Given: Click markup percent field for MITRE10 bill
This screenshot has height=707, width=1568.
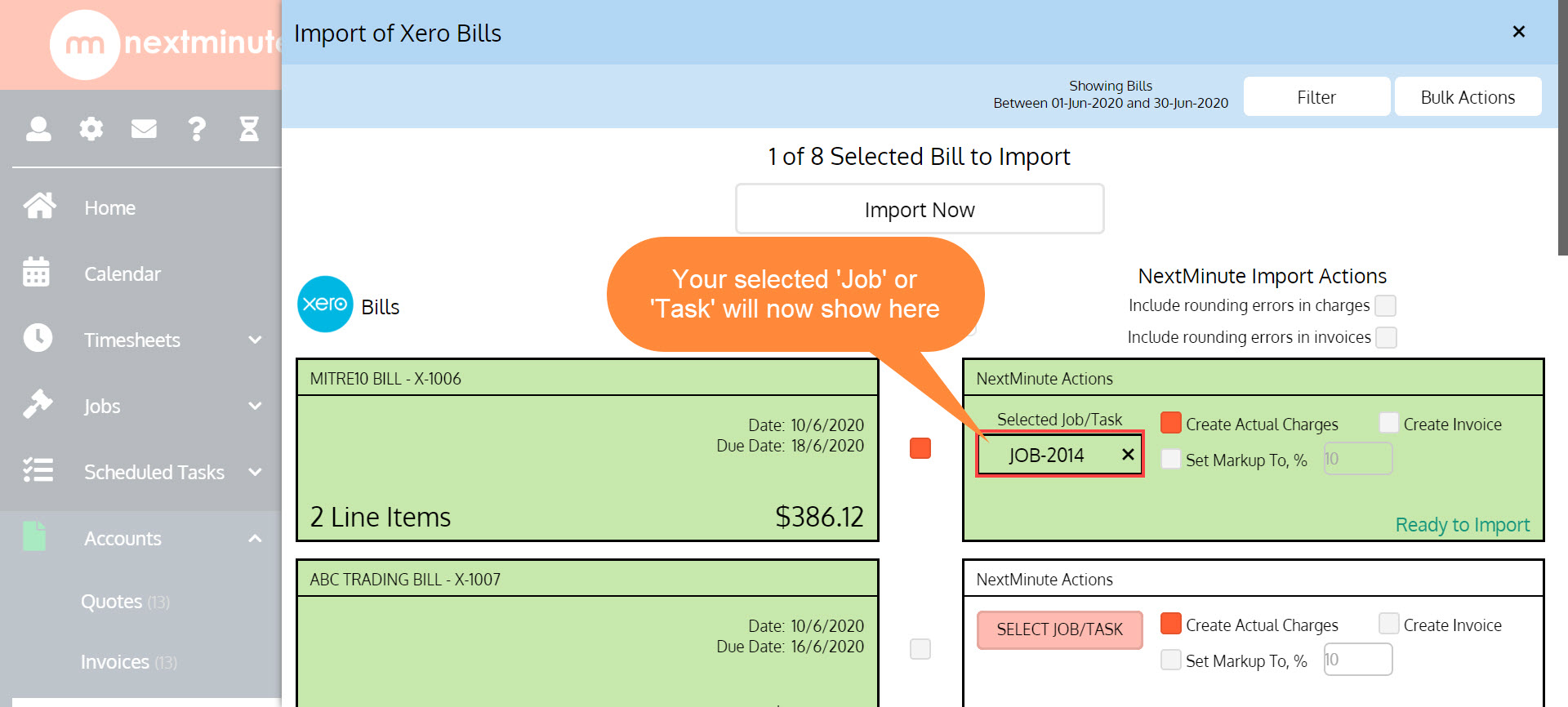Looking at the screenshot, I should pyautogui.click(x=1358, y=459).
